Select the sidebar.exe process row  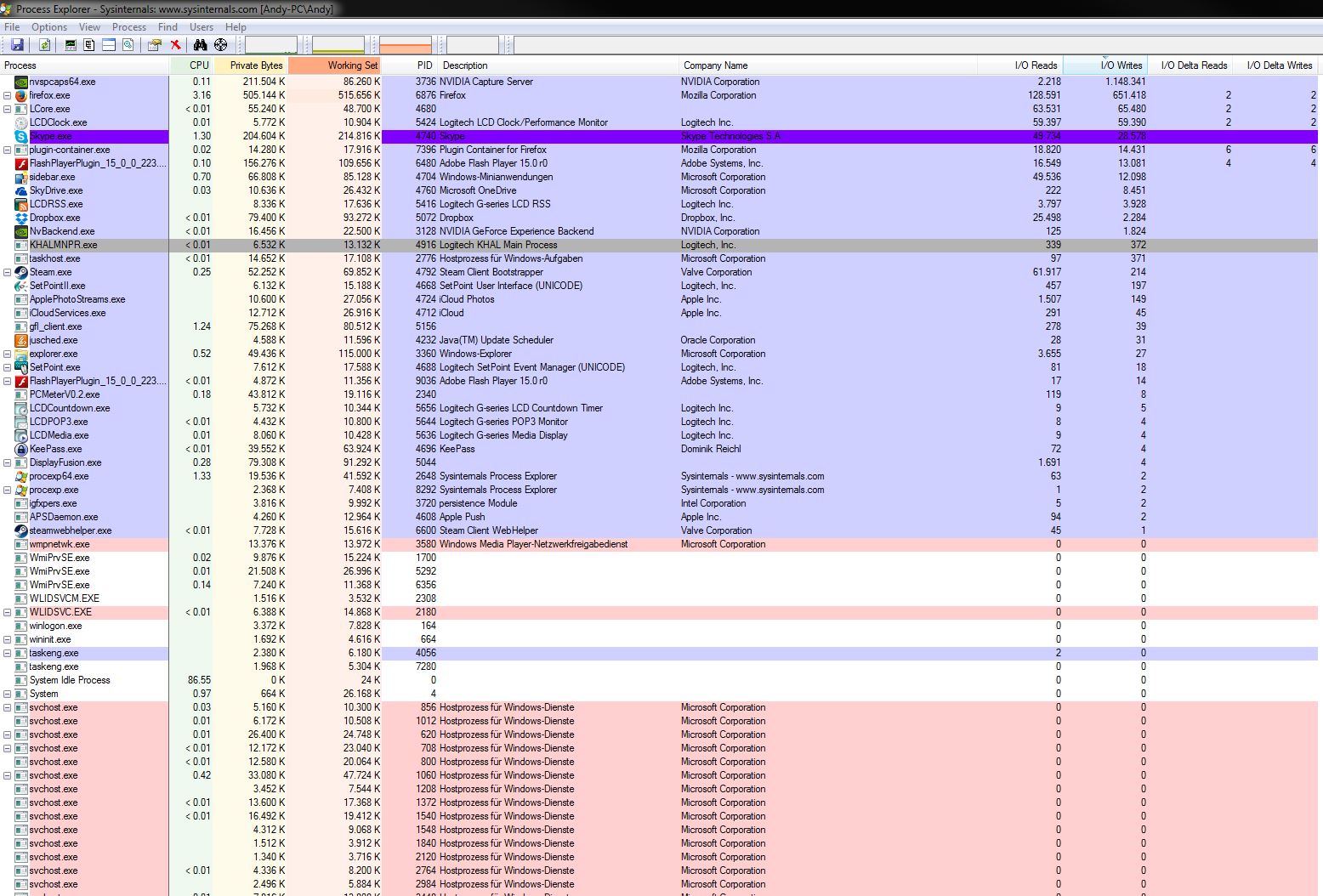[659, 177]
